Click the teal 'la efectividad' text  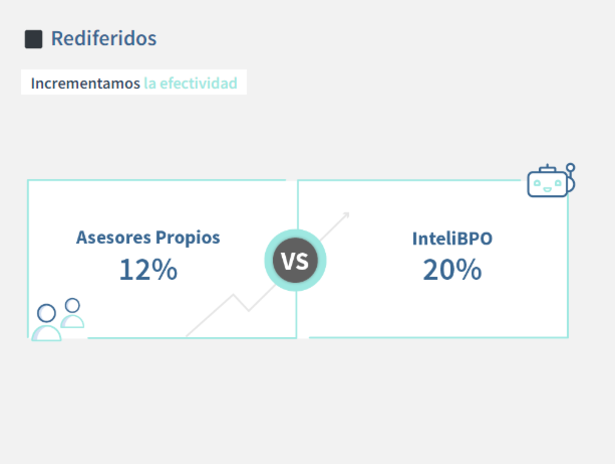[x=191, y=83]
